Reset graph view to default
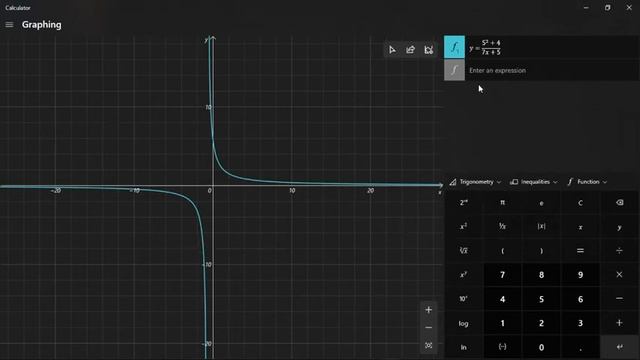This screenshot has width=640, height=360. (x=428, y=345)
